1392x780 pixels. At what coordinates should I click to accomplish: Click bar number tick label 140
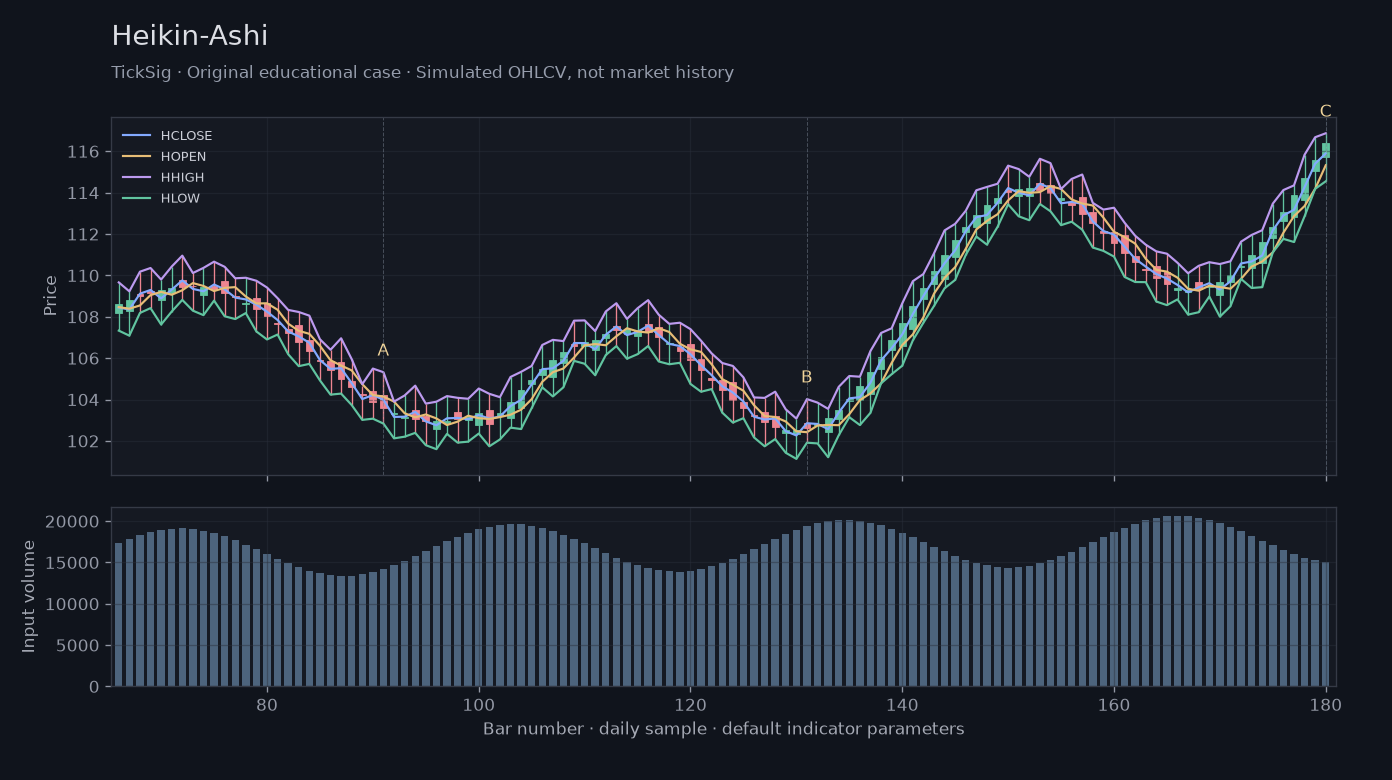coord(902,703)
